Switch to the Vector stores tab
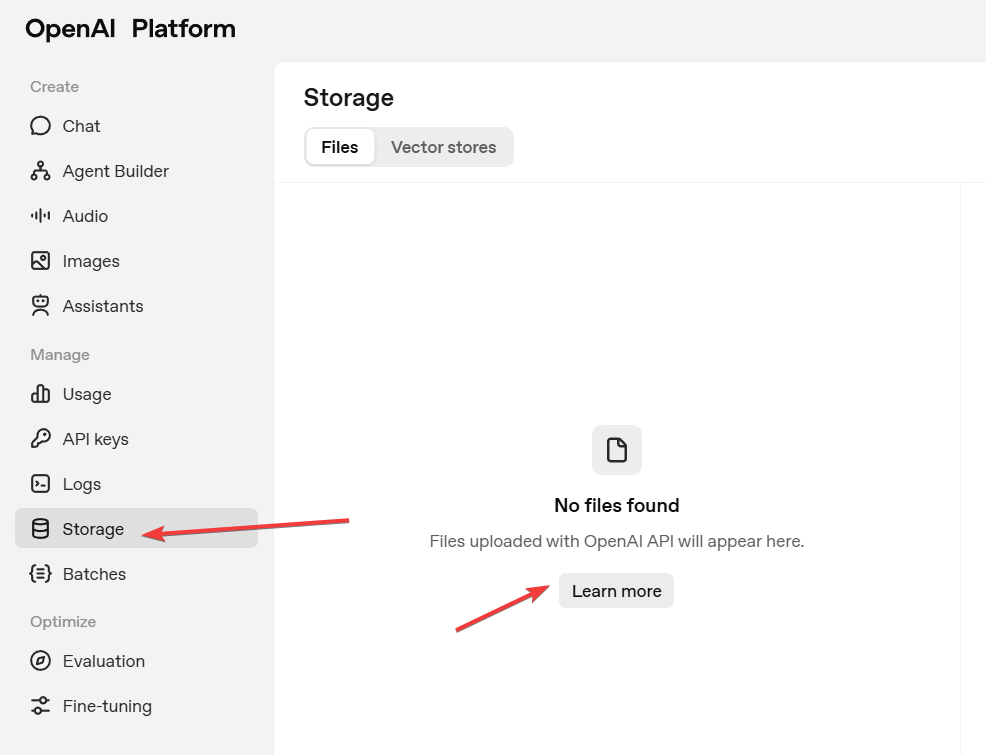 click(x=443, y=147)
